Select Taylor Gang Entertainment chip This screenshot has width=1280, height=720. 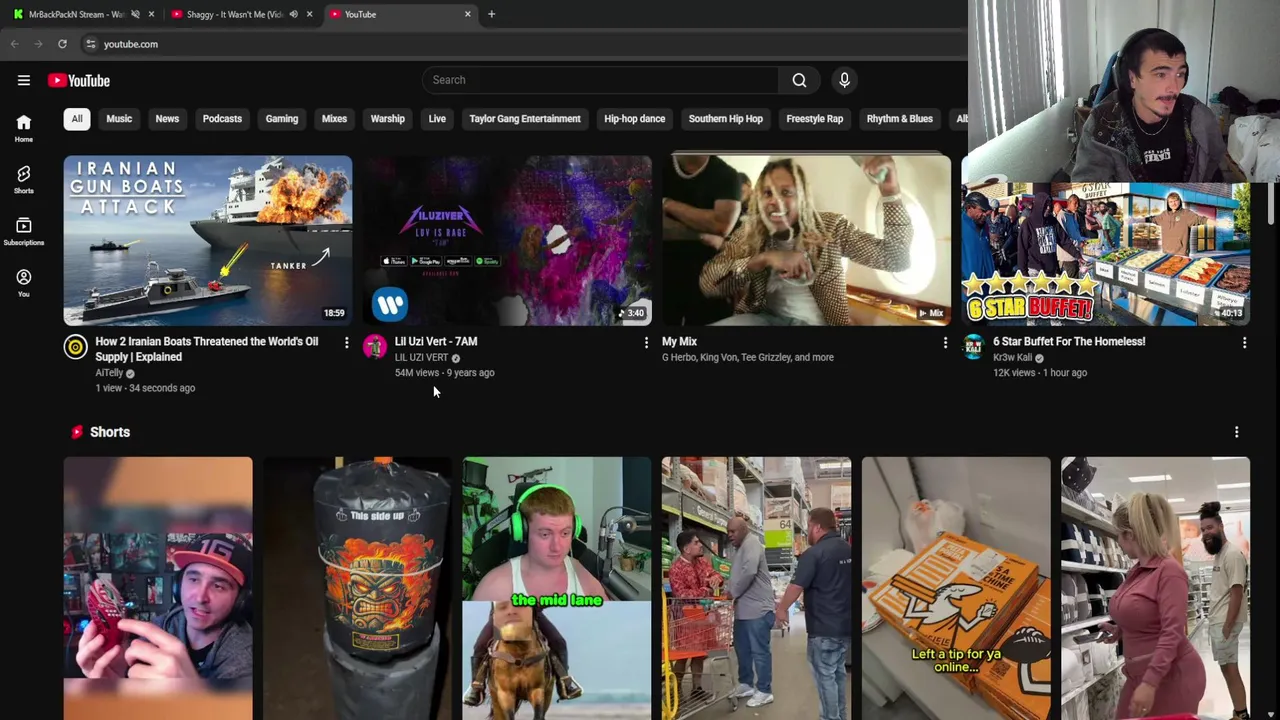[525, 119]
